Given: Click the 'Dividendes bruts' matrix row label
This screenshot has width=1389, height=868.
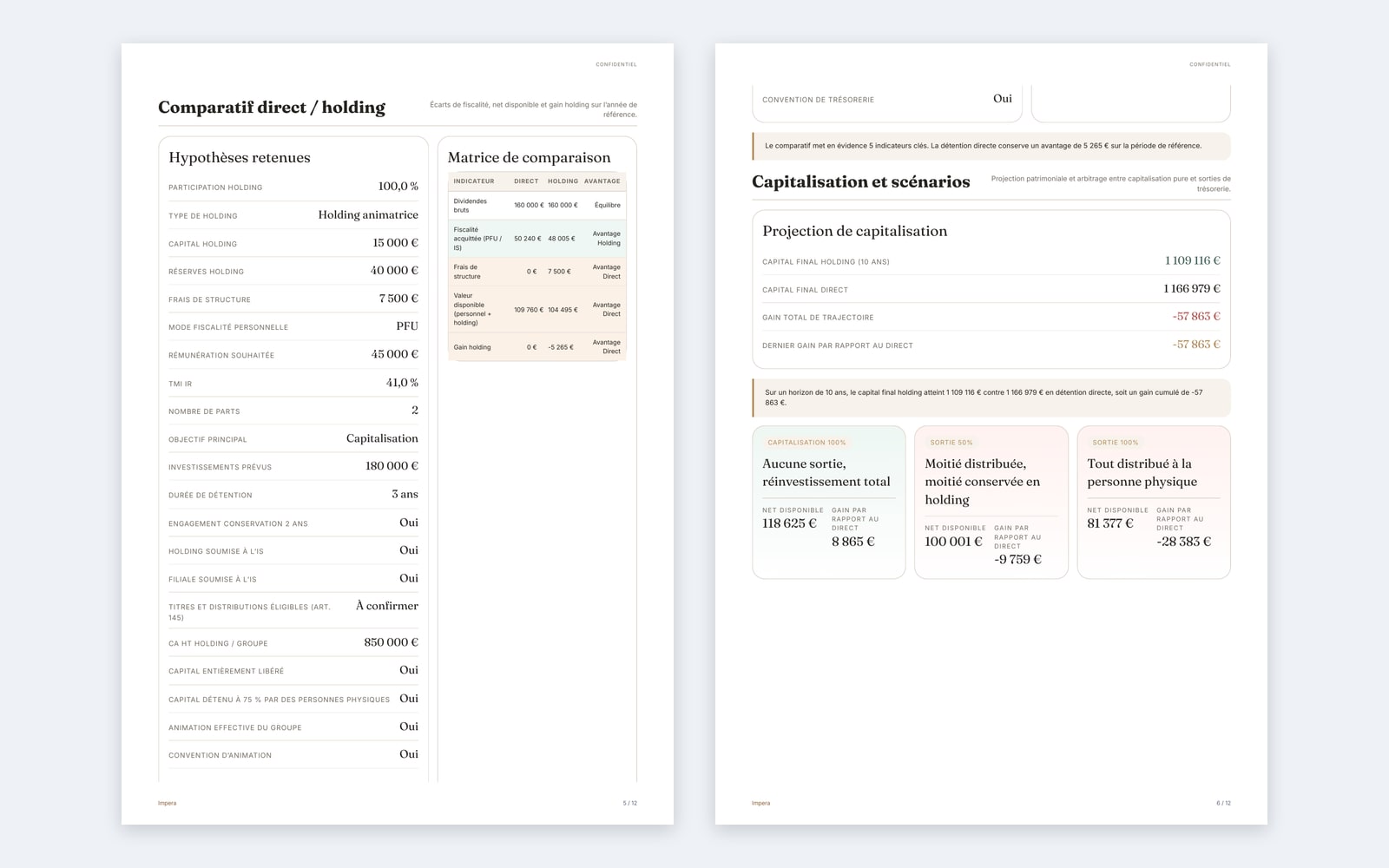Looking at the screenshot, I should point(470,205).
